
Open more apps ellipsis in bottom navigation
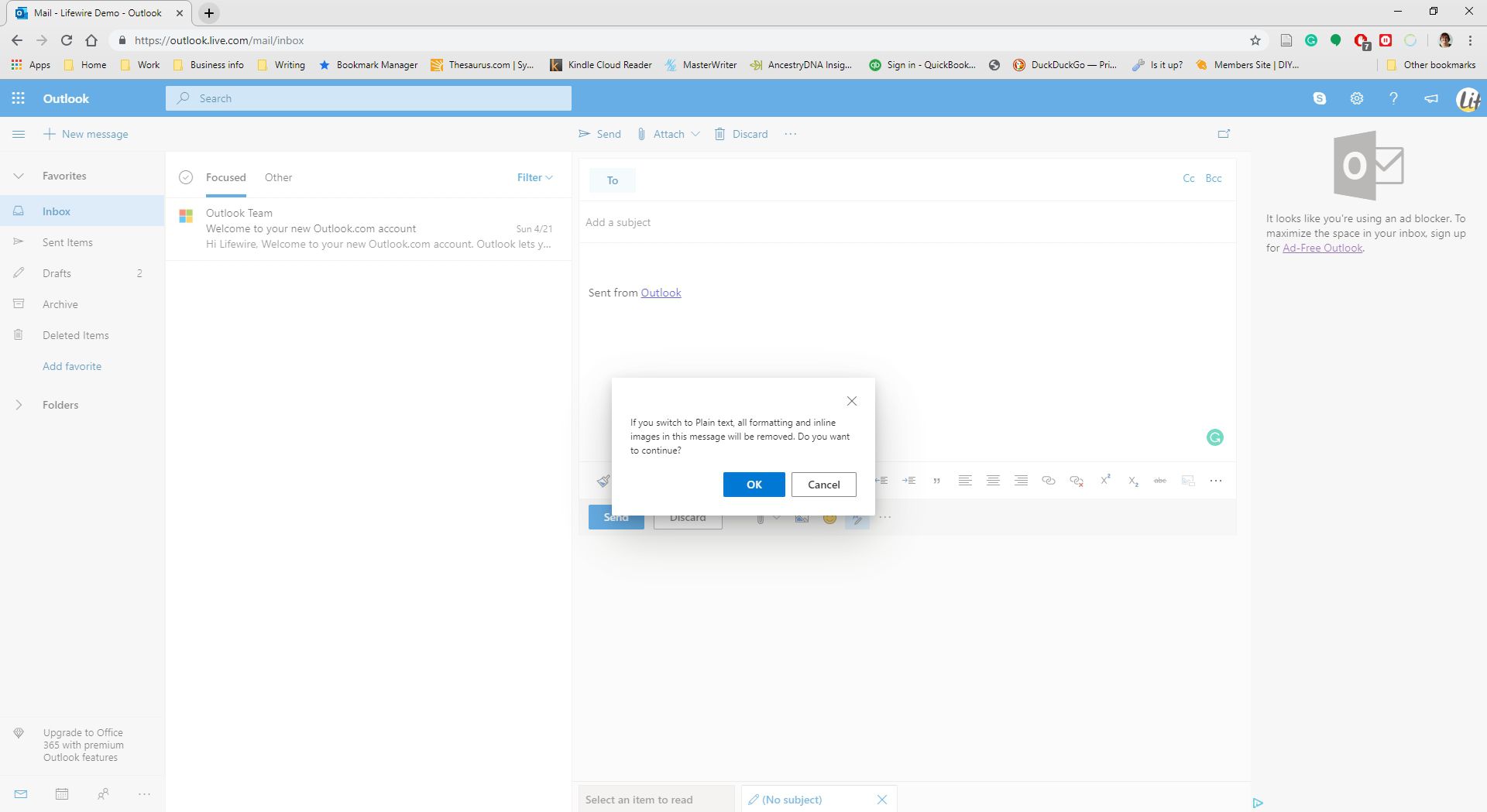click(144, 793)
